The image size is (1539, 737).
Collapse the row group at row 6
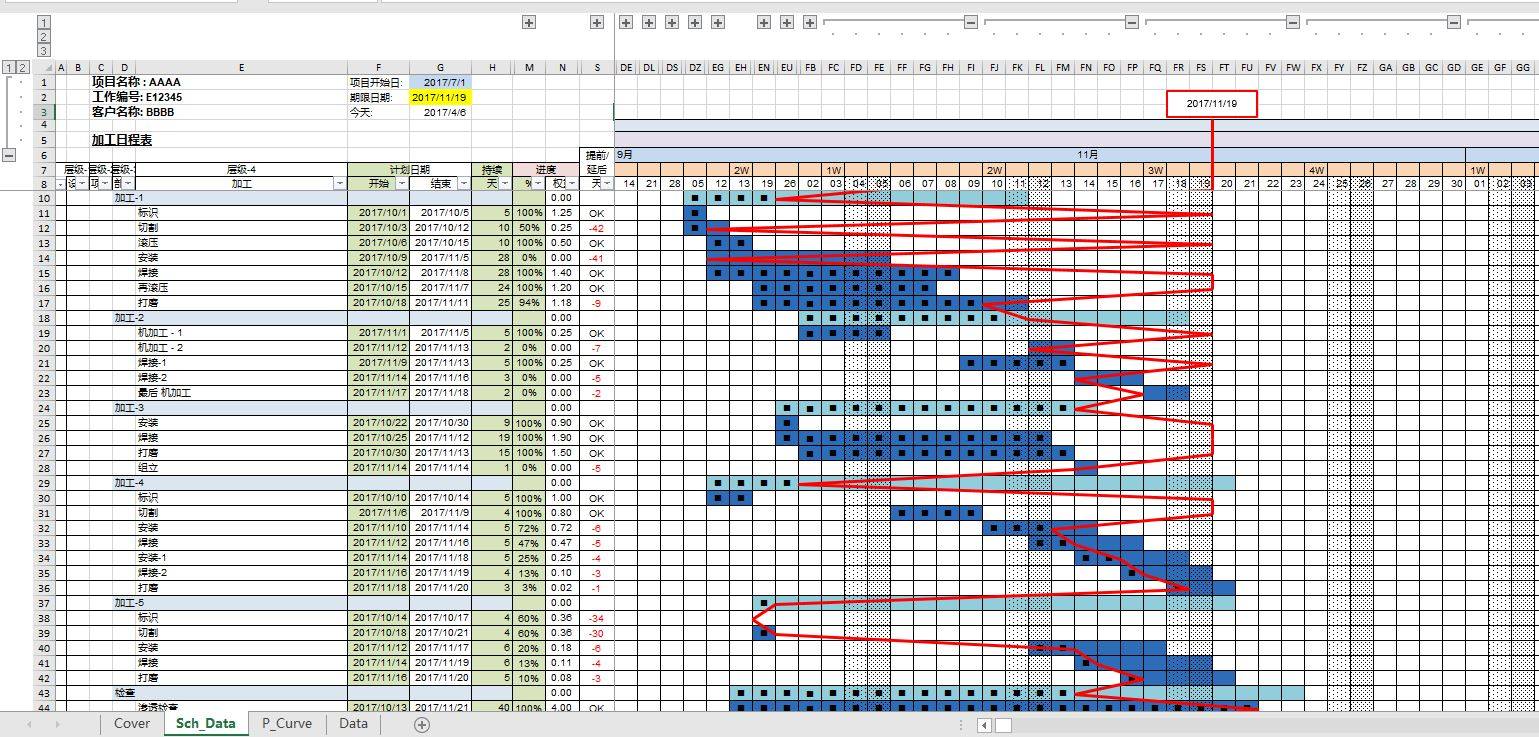9,155
